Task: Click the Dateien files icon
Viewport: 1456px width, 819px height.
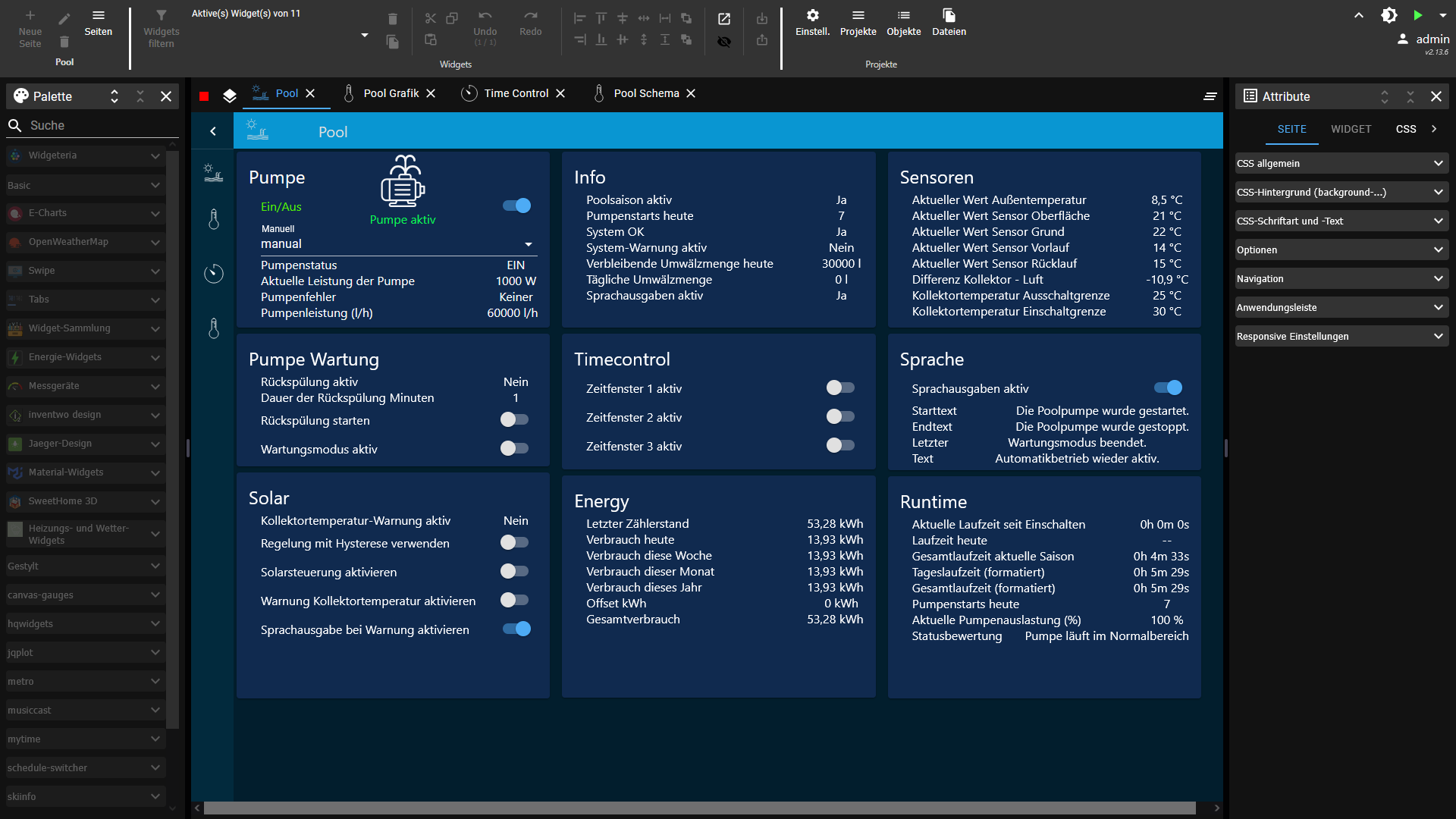Action: tap(949, 16)
